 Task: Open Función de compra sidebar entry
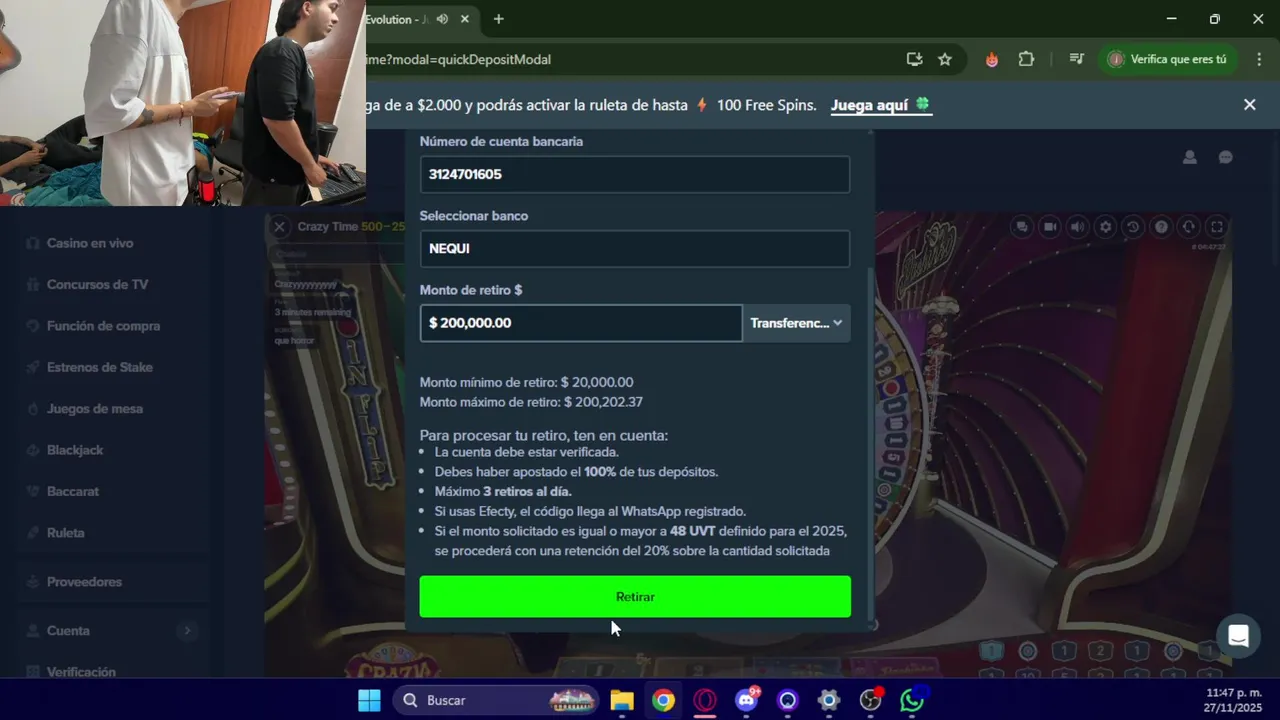(103, 326)
